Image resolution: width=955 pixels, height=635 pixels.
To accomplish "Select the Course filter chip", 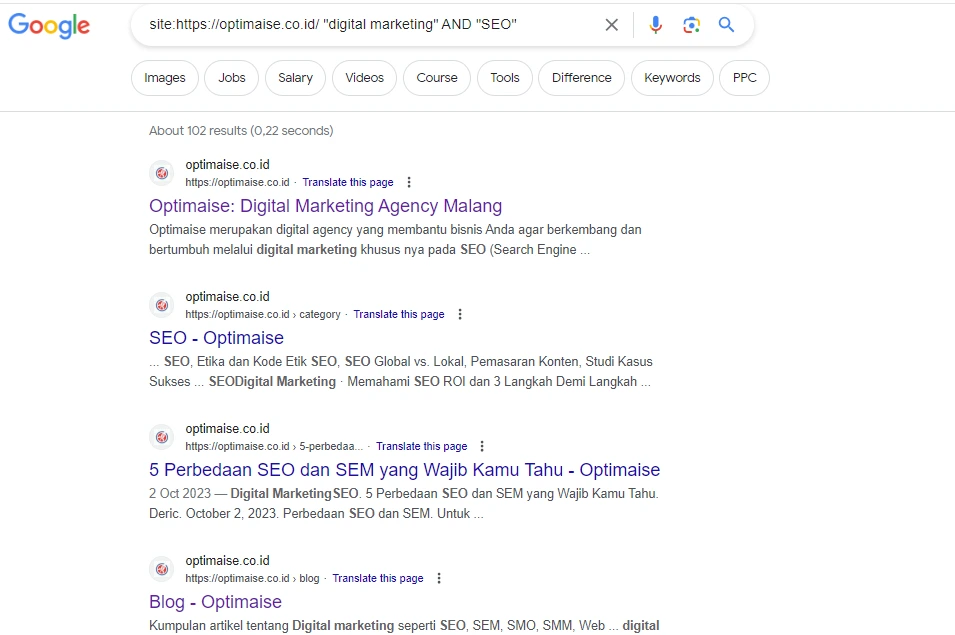I will 437,78.
